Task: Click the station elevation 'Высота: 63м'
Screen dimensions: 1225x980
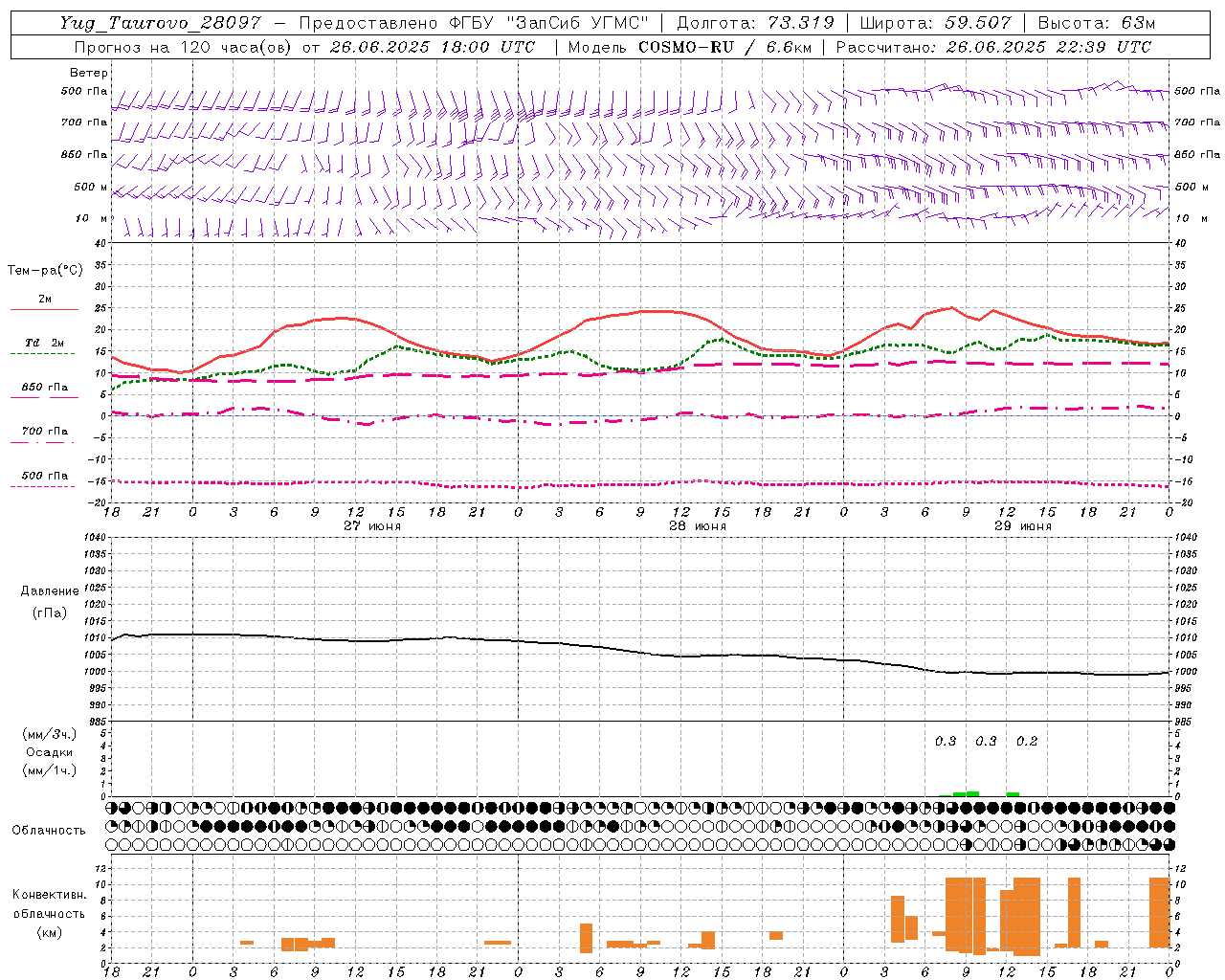Action: pyautogui.click(x=1097, y=23)
